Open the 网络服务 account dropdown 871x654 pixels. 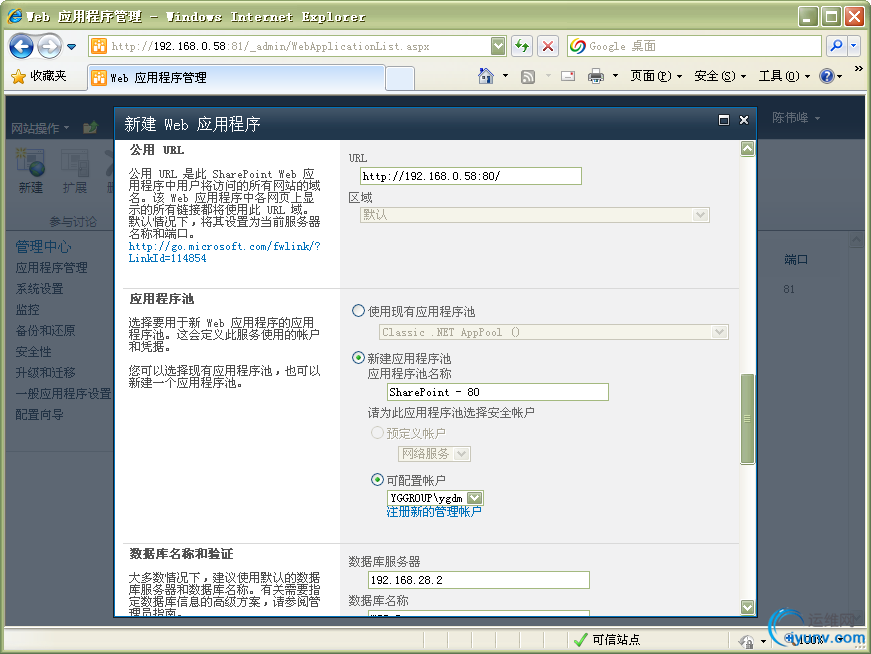click(x=434, y=454)
